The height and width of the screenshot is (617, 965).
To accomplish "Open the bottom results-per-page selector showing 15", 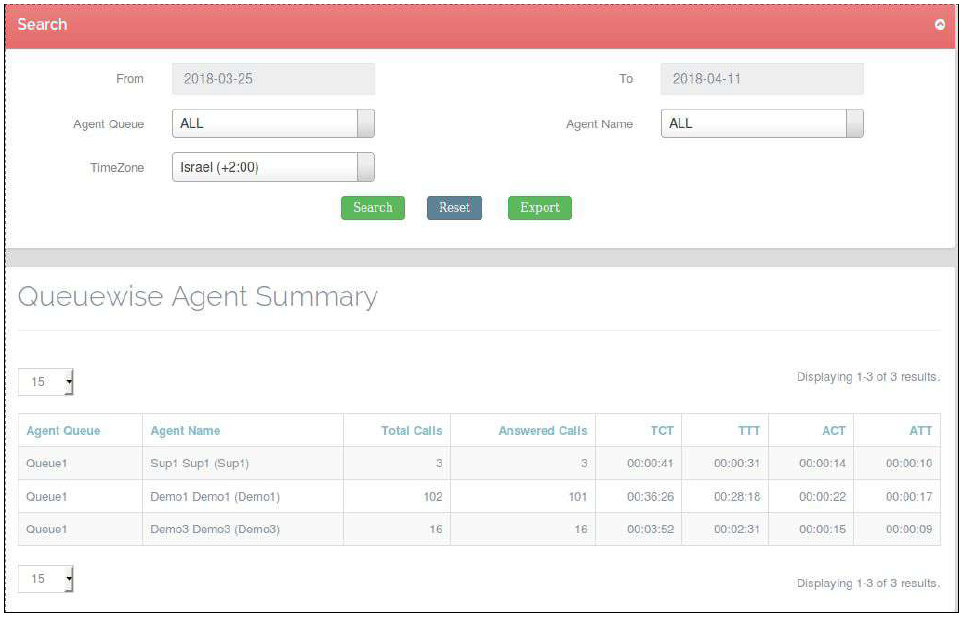I will pyautogui.click(x=44, y=578).
